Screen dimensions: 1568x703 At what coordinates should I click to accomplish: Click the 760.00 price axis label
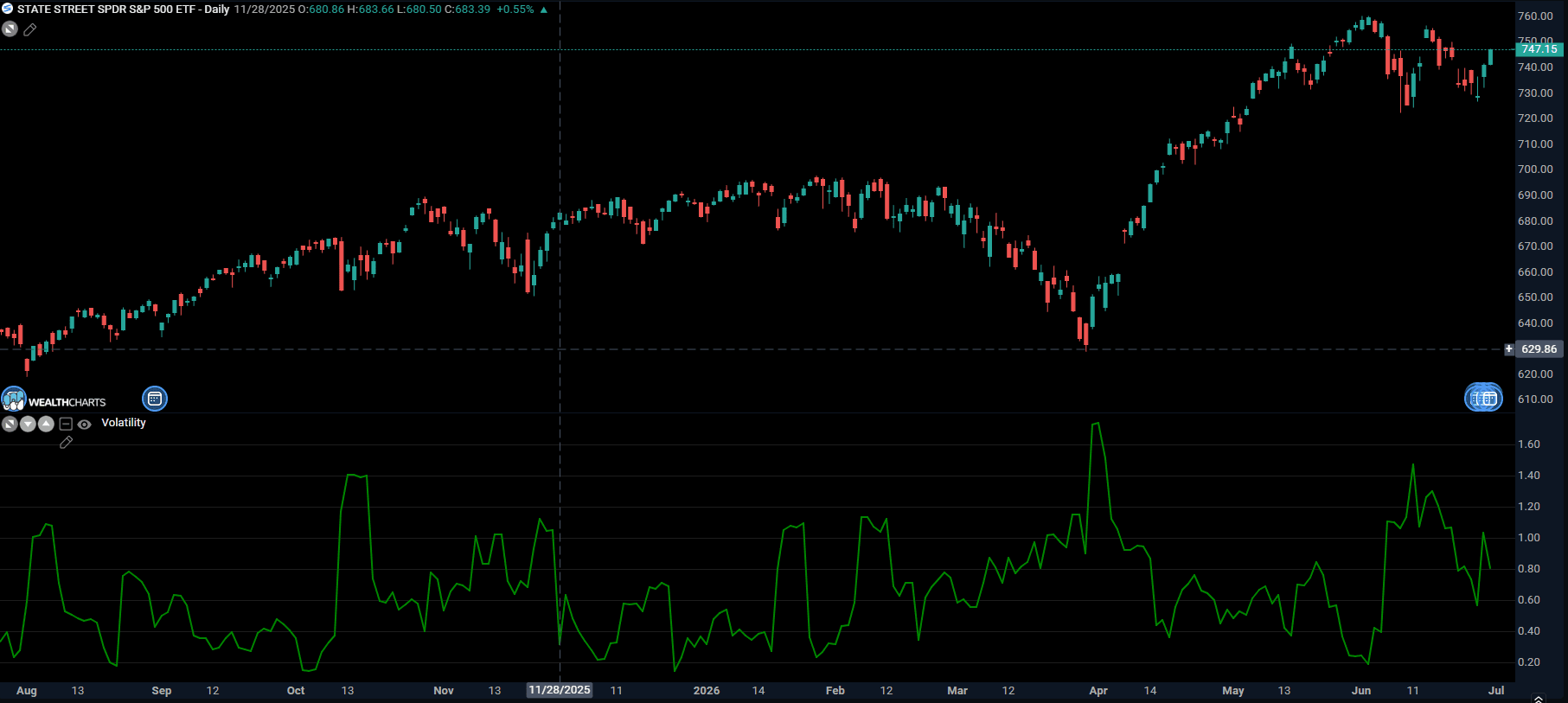point(1535,16)
